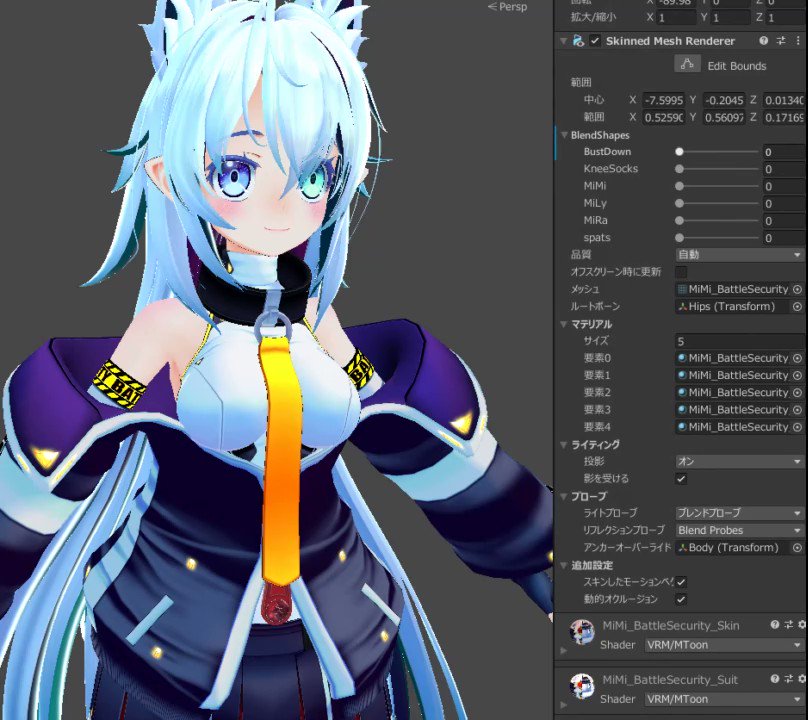This screenshot has height=720, width=808.
Task: Open the 品質 dropdown set to 自動
Action: [739, 255]
